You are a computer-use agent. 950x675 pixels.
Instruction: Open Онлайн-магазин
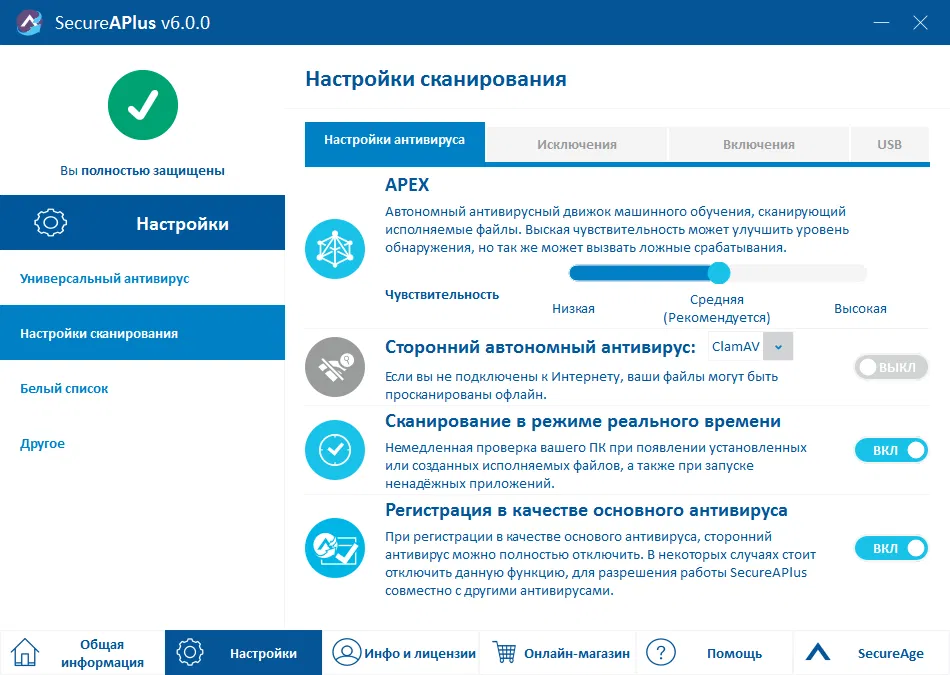coord(557,653)
